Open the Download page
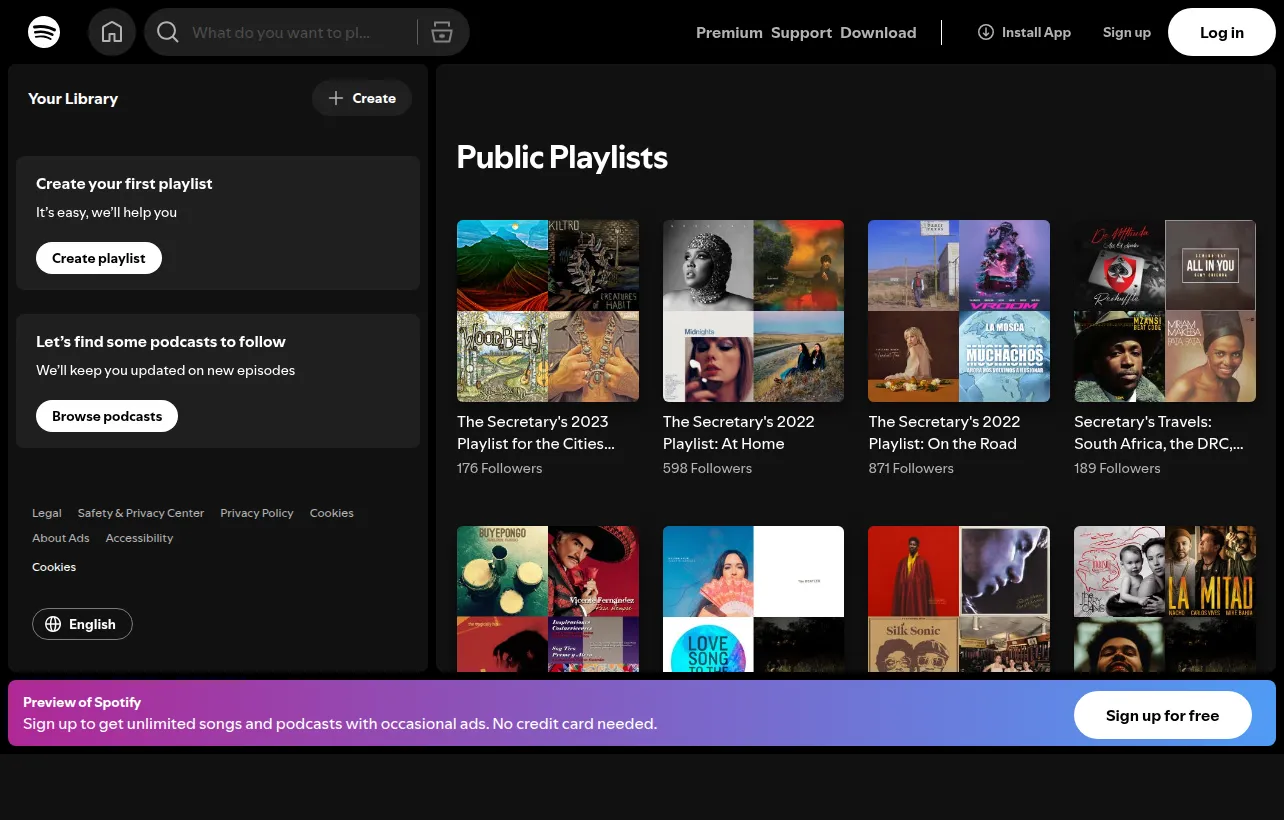Viewport: 1284px width, 820px height. [x=878, y=32]
